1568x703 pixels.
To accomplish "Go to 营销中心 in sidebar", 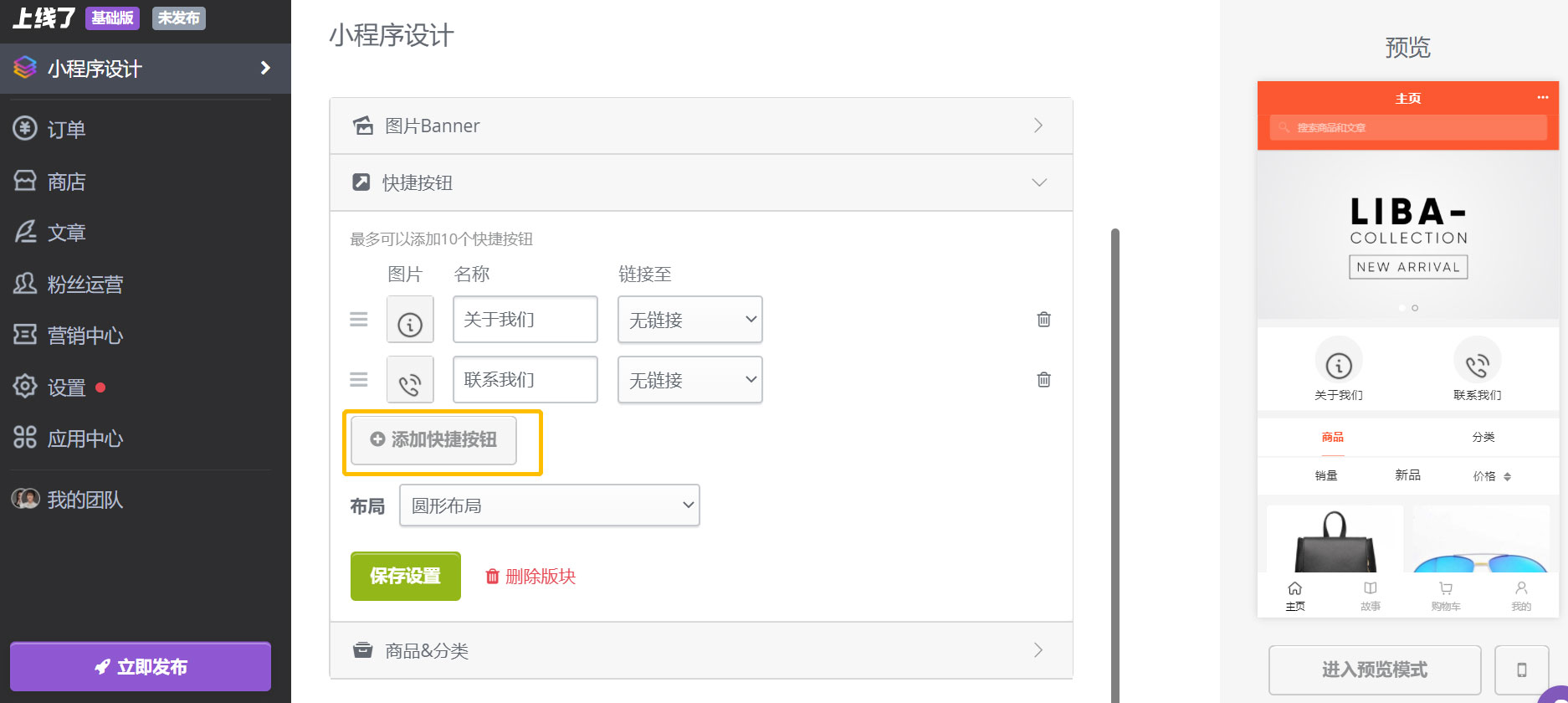I will (x=85, y=336).
